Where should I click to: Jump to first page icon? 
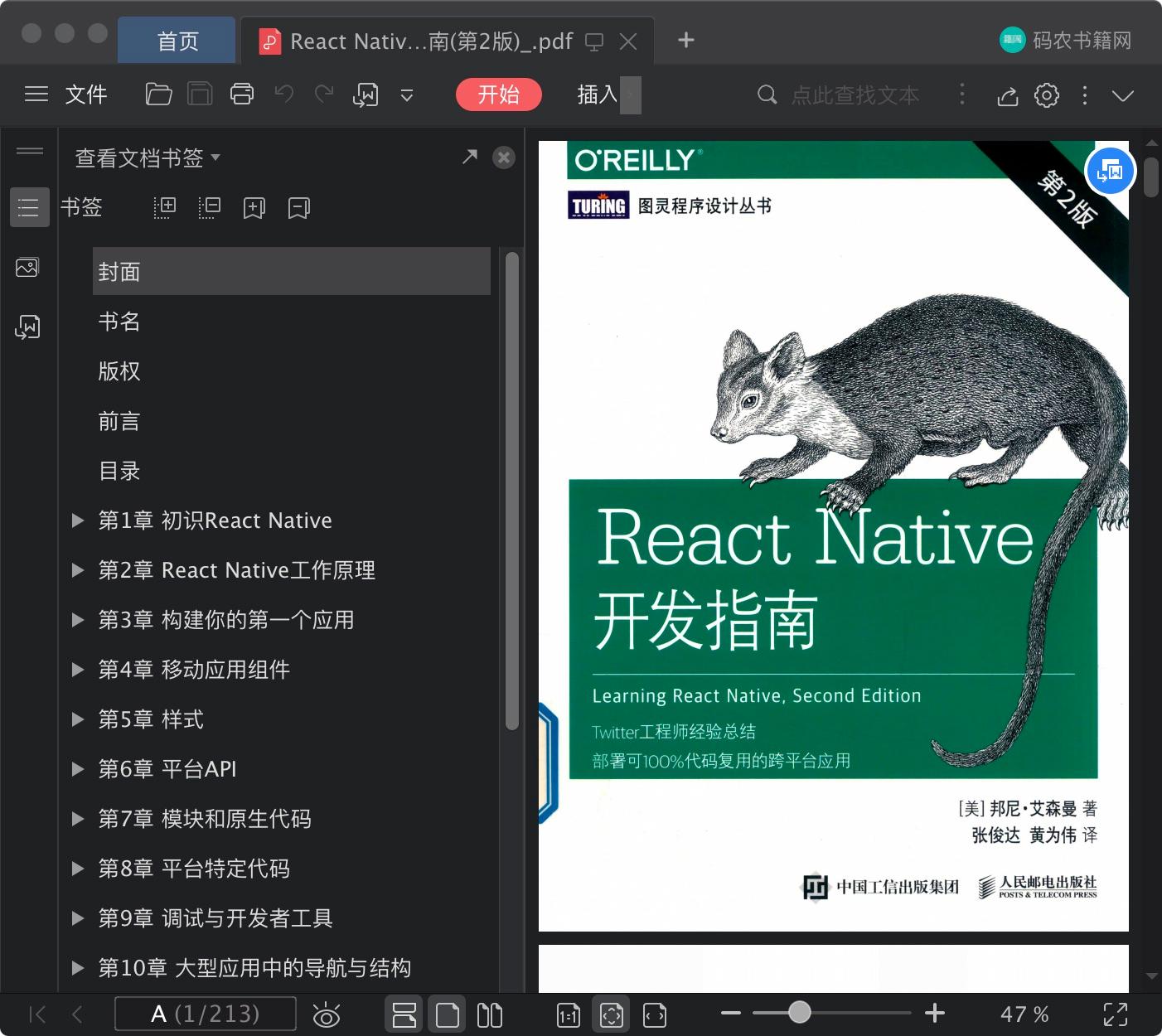[x=37, y=1014]
